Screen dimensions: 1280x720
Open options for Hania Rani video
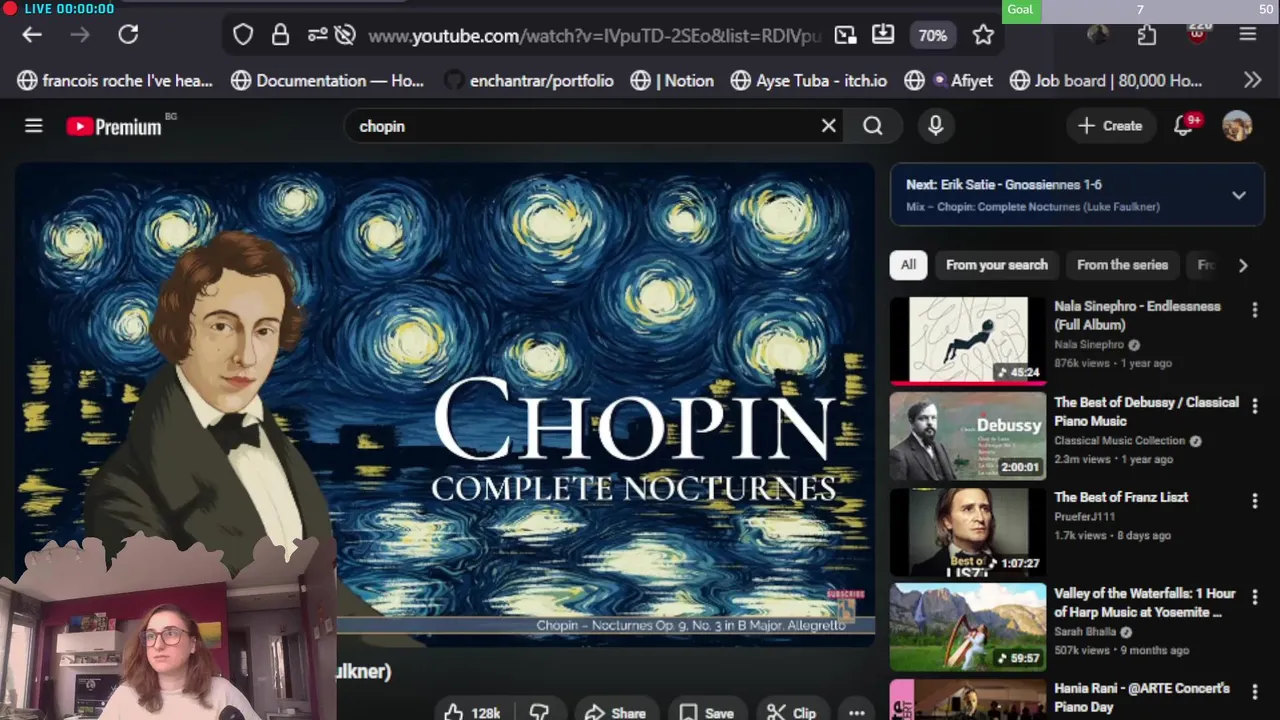(x=1254, y=692)
